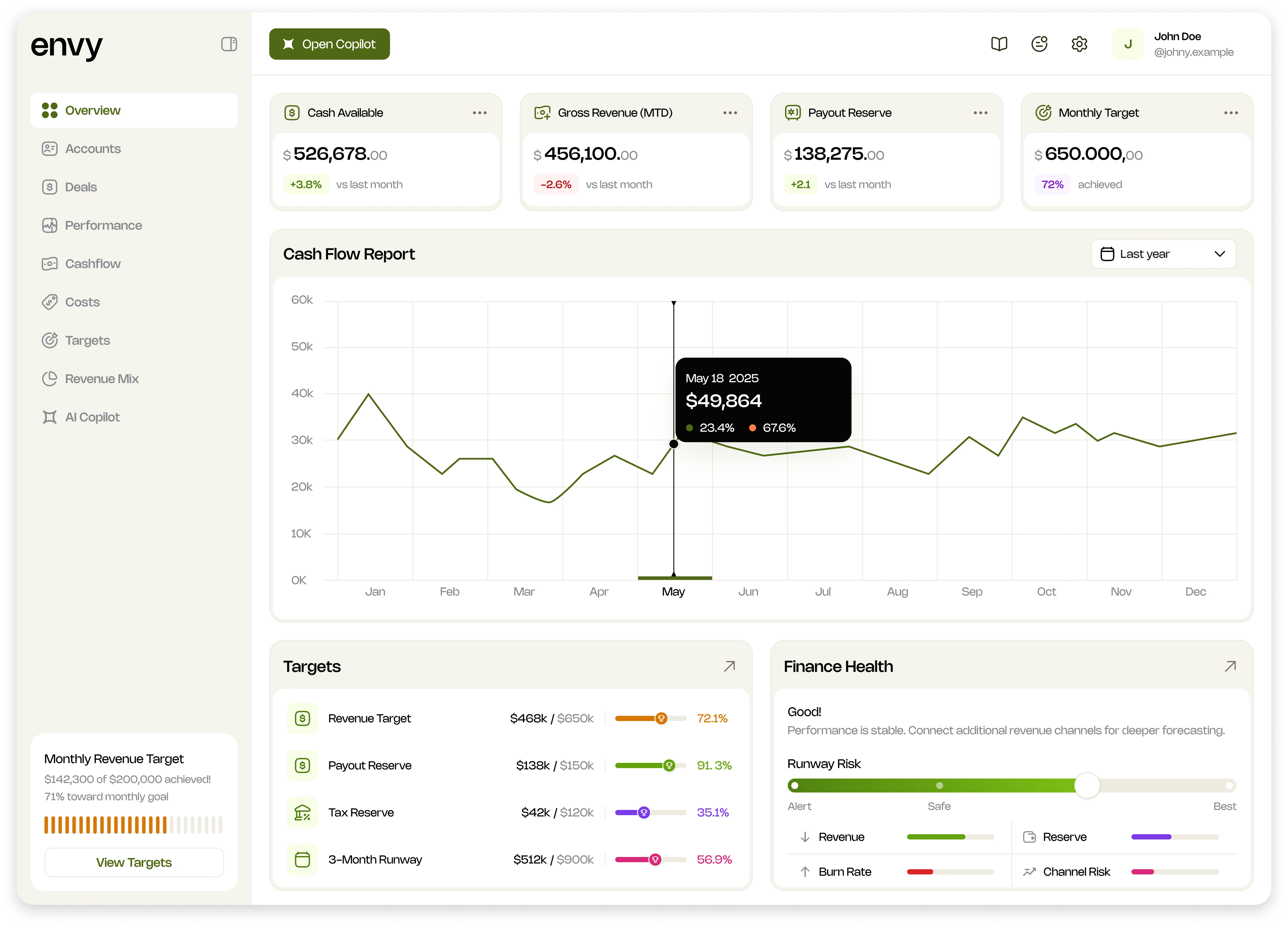Click the 3-Month Runway calendar icon
Viewport: 1288px width, 926px height.
pyautogui.click(x=302, y=860)
